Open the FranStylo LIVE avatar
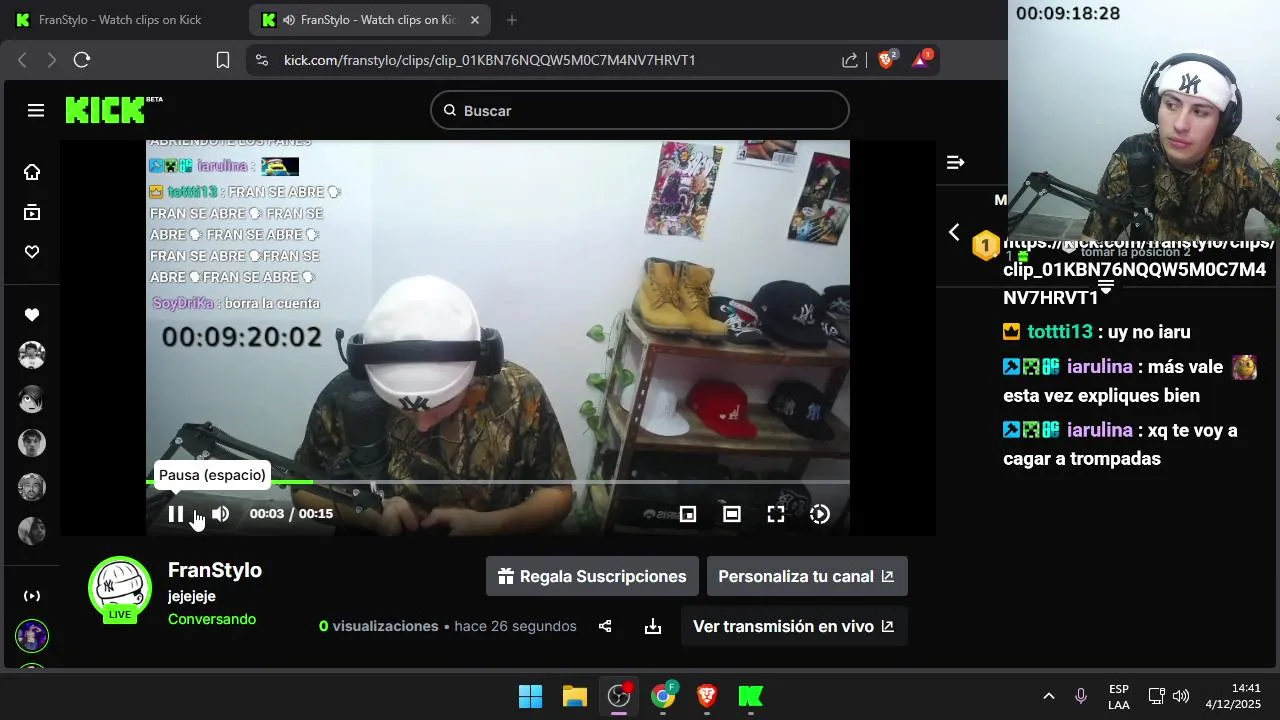The width and height of the screenshot is (1280, 720). pos(120,589)
